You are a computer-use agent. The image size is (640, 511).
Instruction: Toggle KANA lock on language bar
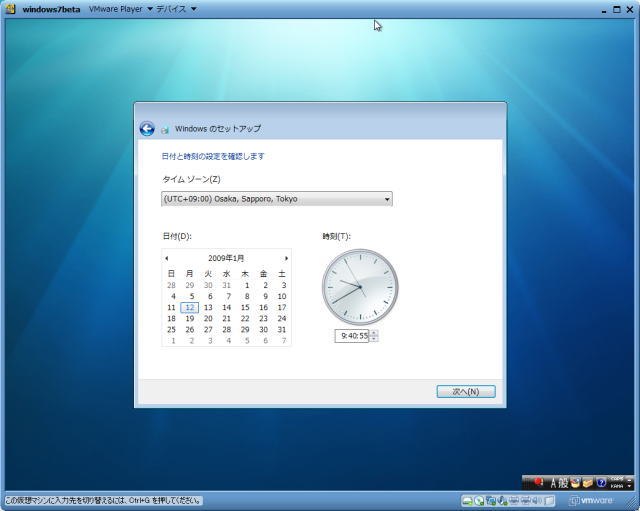point(617,486)
